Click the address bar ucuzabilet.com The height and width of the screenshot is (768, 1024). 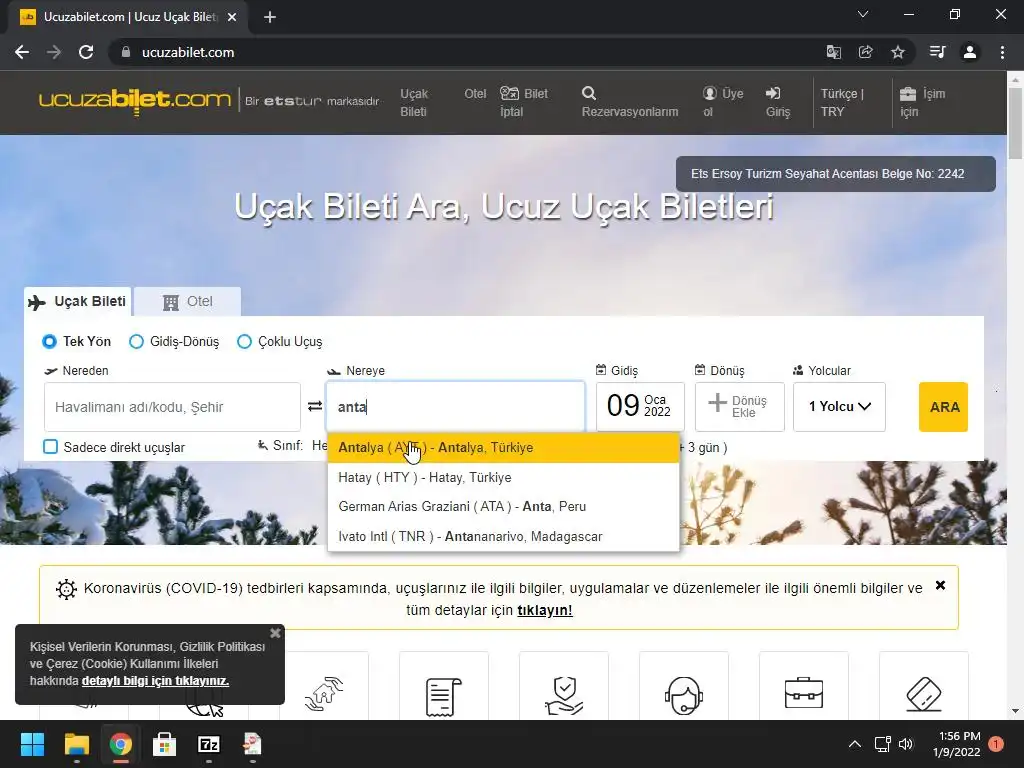pos(187,52)
